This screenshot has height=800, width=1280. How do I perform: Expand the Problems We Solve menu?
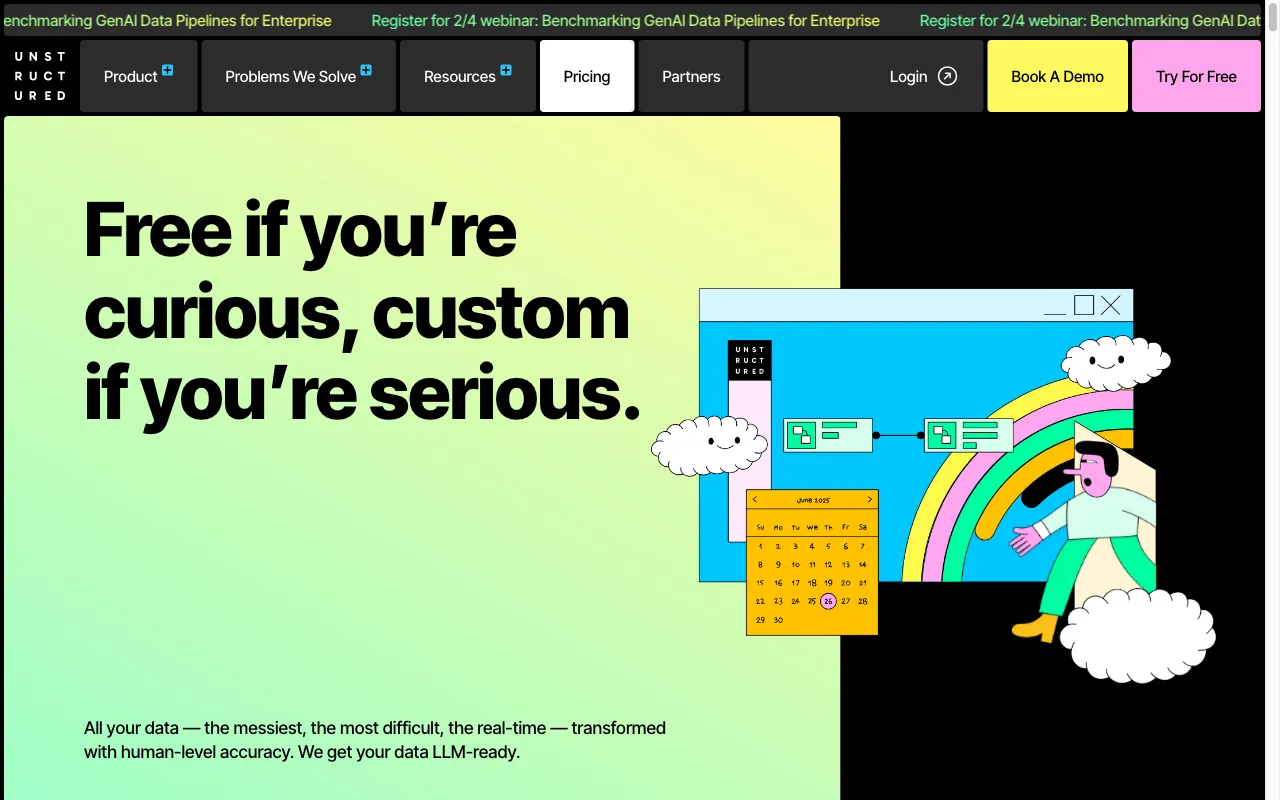[x=299, y=76]
